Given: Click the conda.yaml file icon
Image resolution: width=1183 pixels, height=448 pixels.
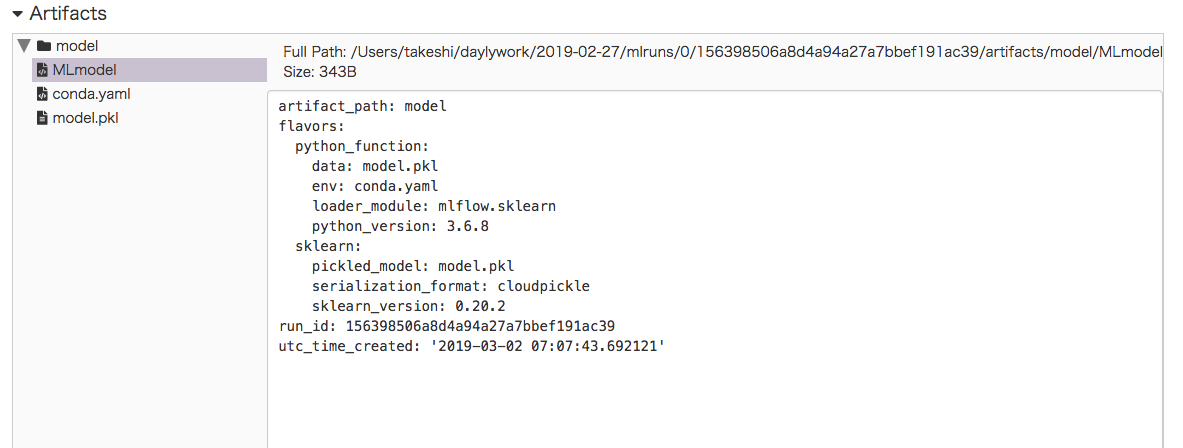Looking at the screenshot, I should click(x=42, y=94).
